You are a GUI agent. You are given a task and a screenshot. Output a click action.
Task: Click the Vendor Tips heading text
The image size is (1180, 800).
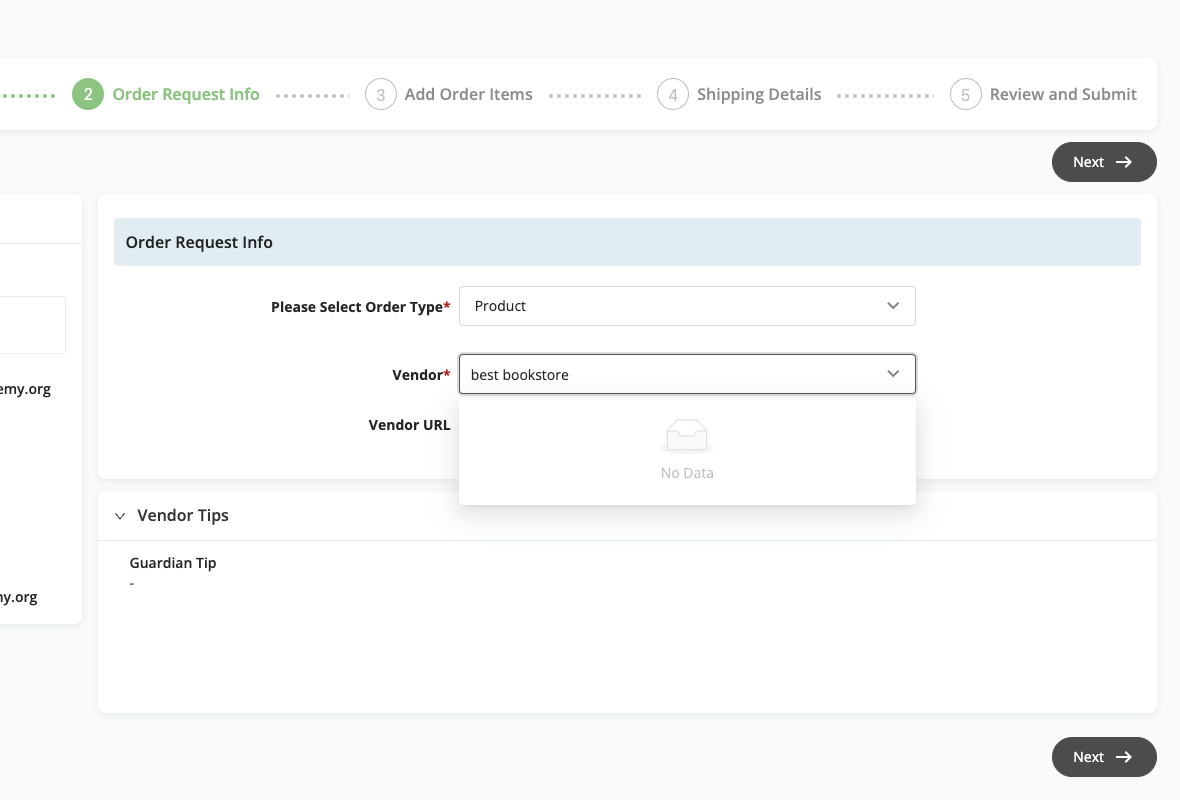(x=183, y=516)
